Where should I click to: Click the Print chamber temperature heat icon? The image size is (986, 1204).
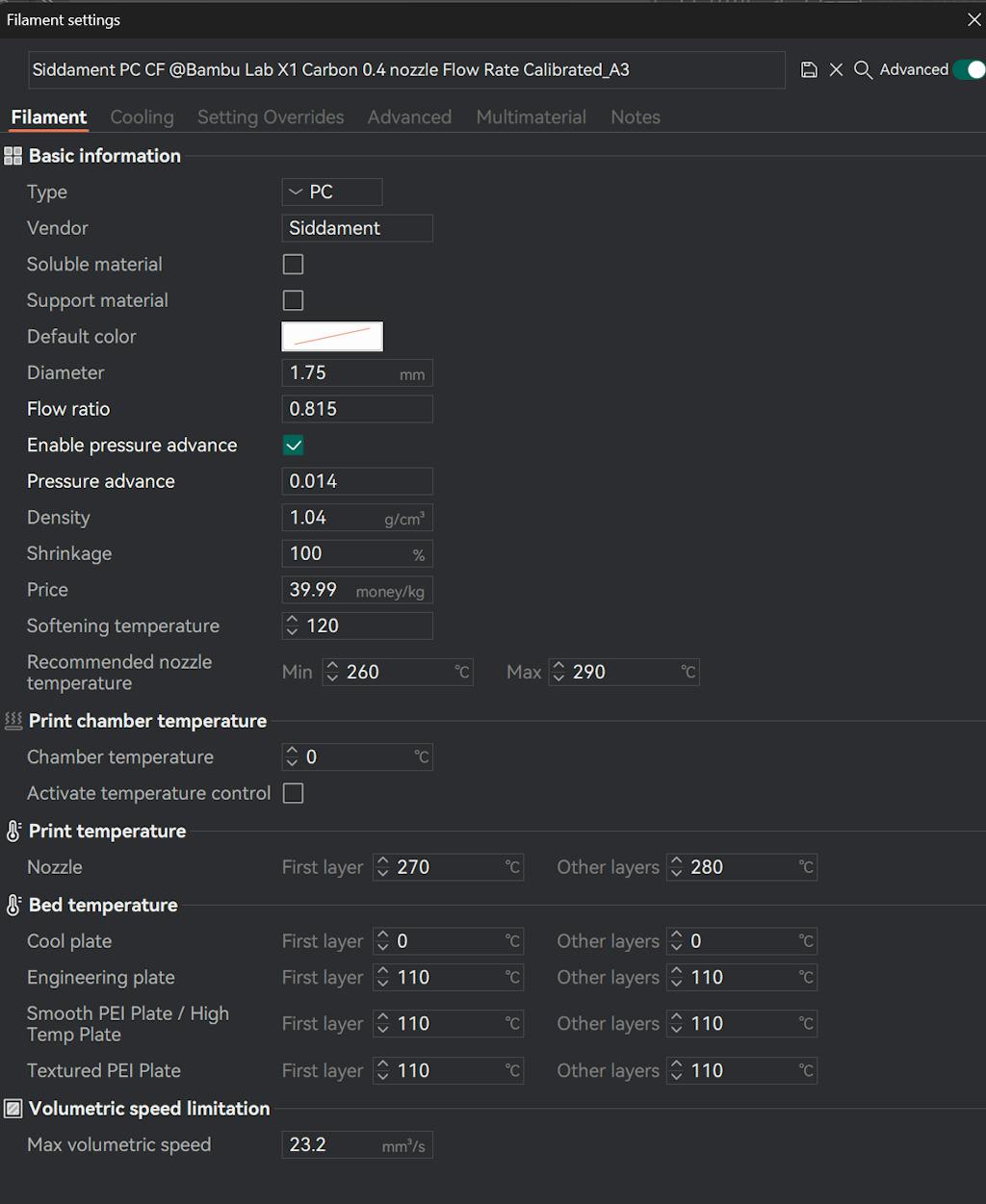[x=13, y=721]
